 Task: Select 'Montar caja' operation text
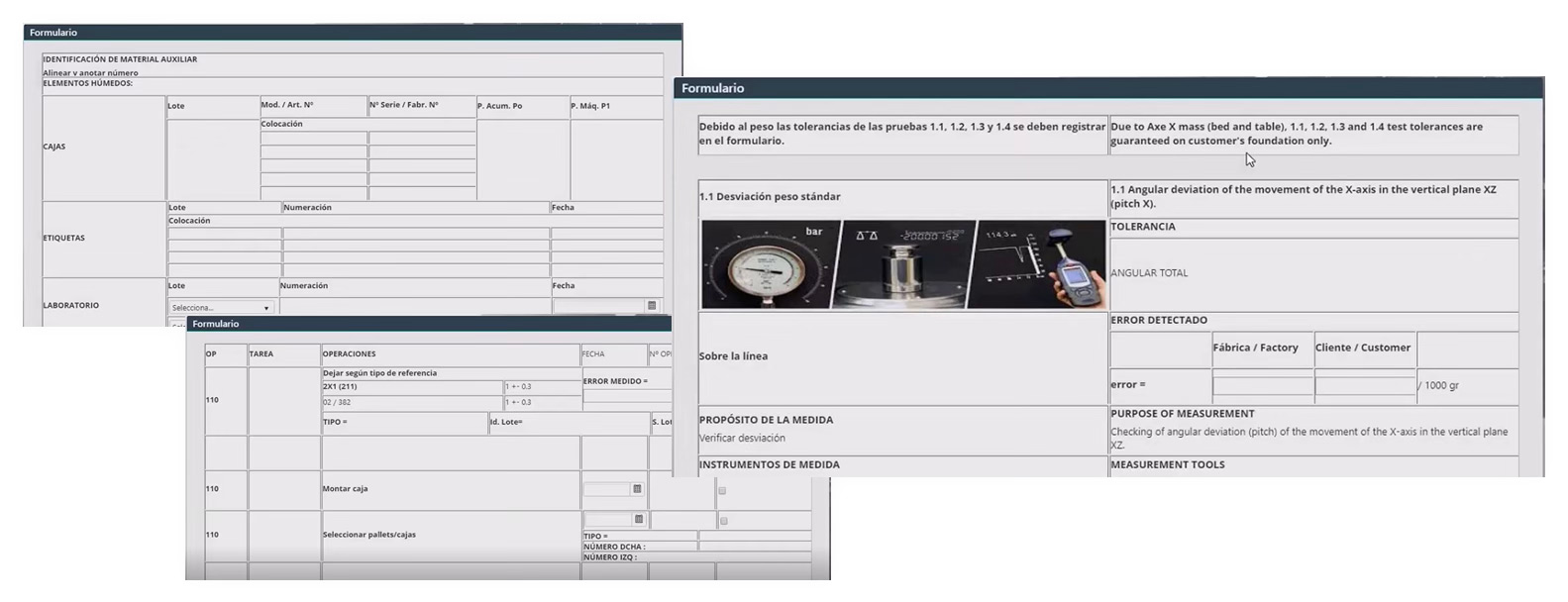point(345,489)
